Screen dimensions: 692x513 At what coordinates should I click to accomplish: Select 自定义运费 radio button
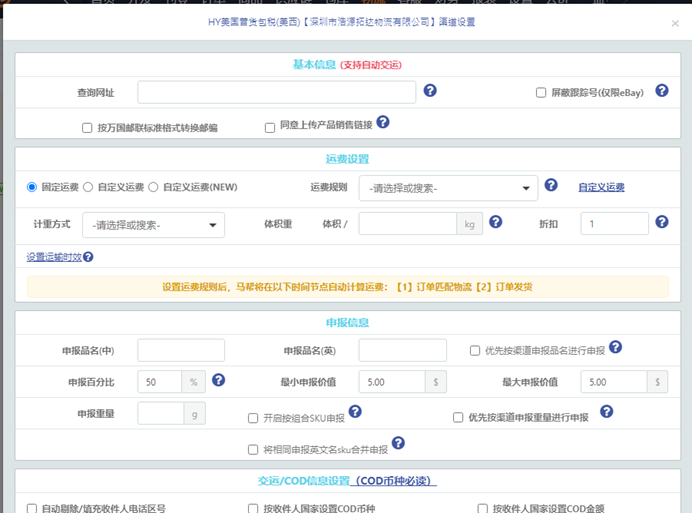pyautogui.click(x=88, y=187)
